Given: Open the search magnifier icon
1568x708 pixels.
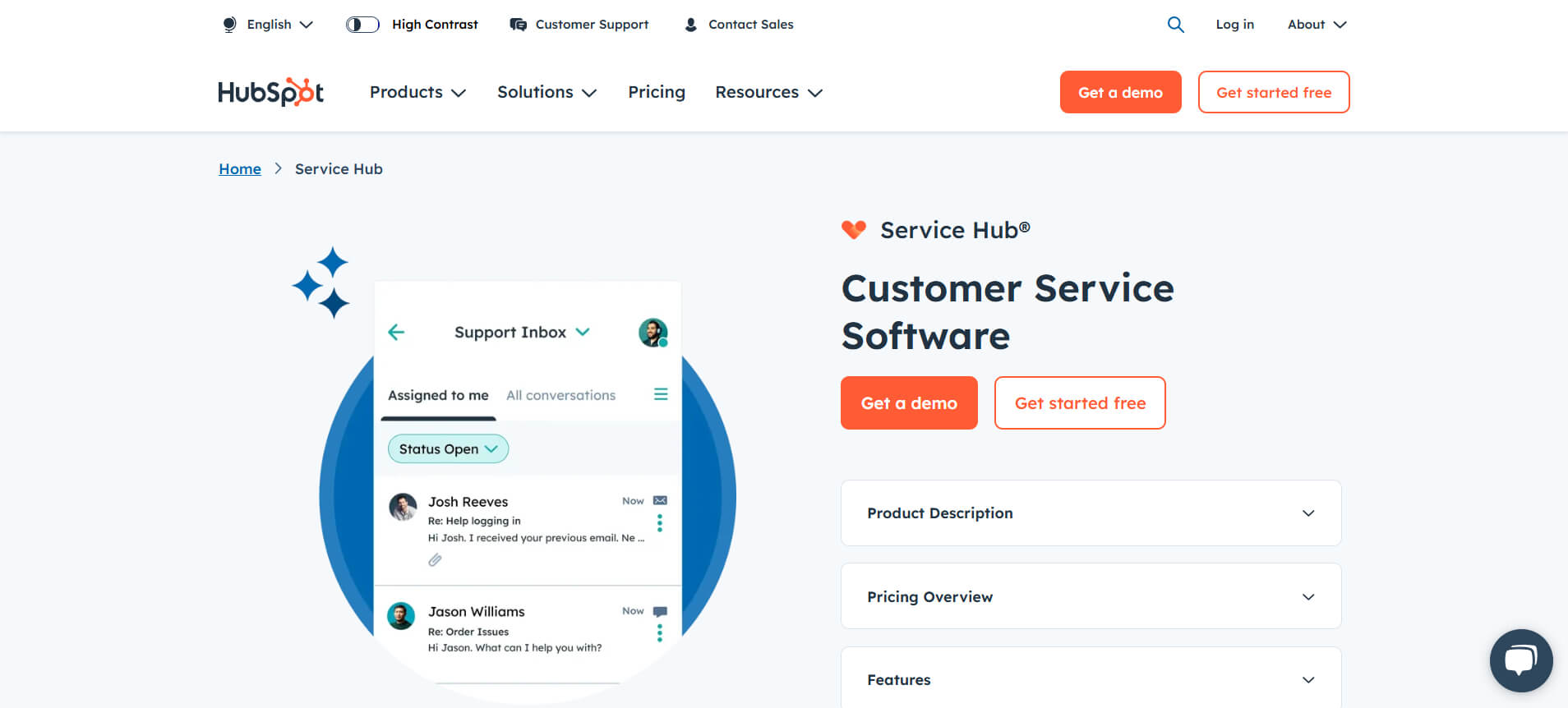Looking at the screenshot, I should tap(1176, 25).
